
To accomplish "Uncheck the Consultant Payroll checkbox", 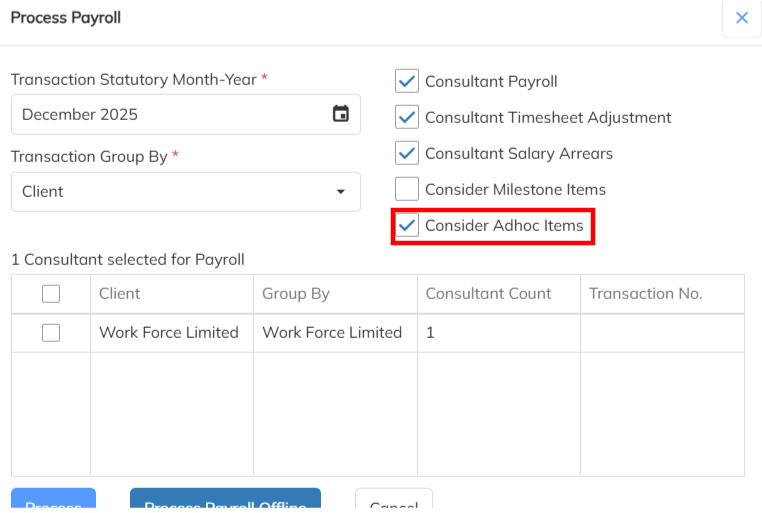I will coord(407,82).
